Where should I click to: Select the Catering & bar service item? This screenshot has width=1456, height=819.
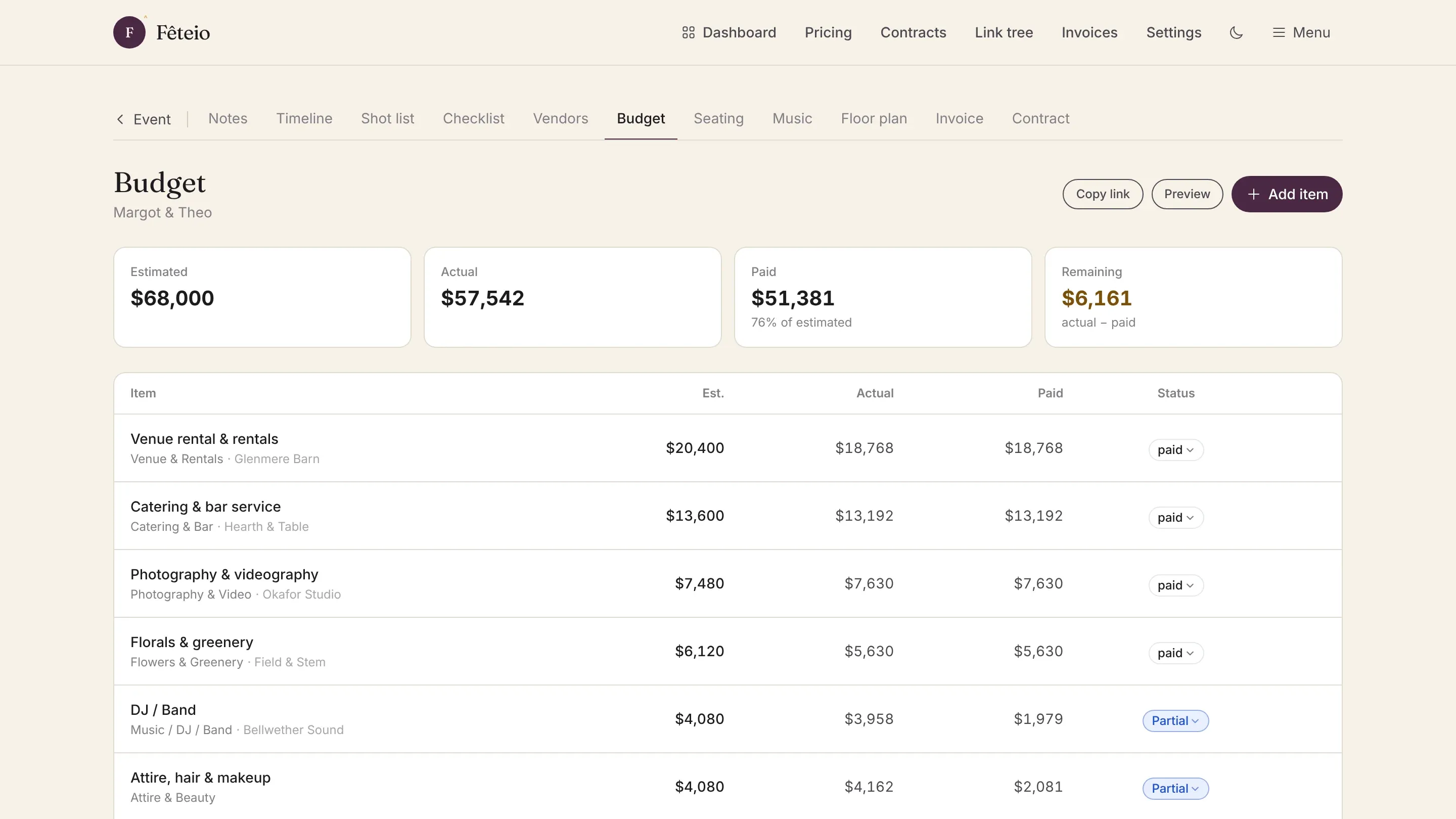pos(206,507)
